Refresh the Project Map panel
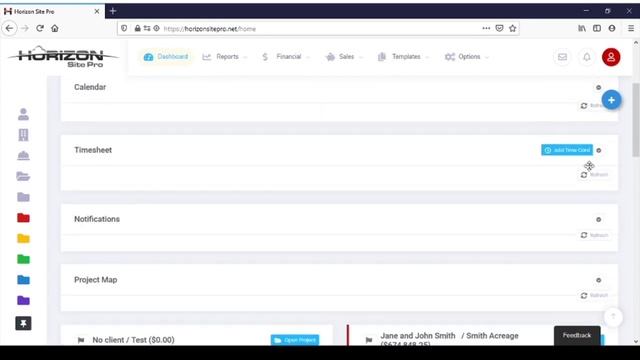The image size is (640, 360). pyautogui.click(x=594, y=296)
